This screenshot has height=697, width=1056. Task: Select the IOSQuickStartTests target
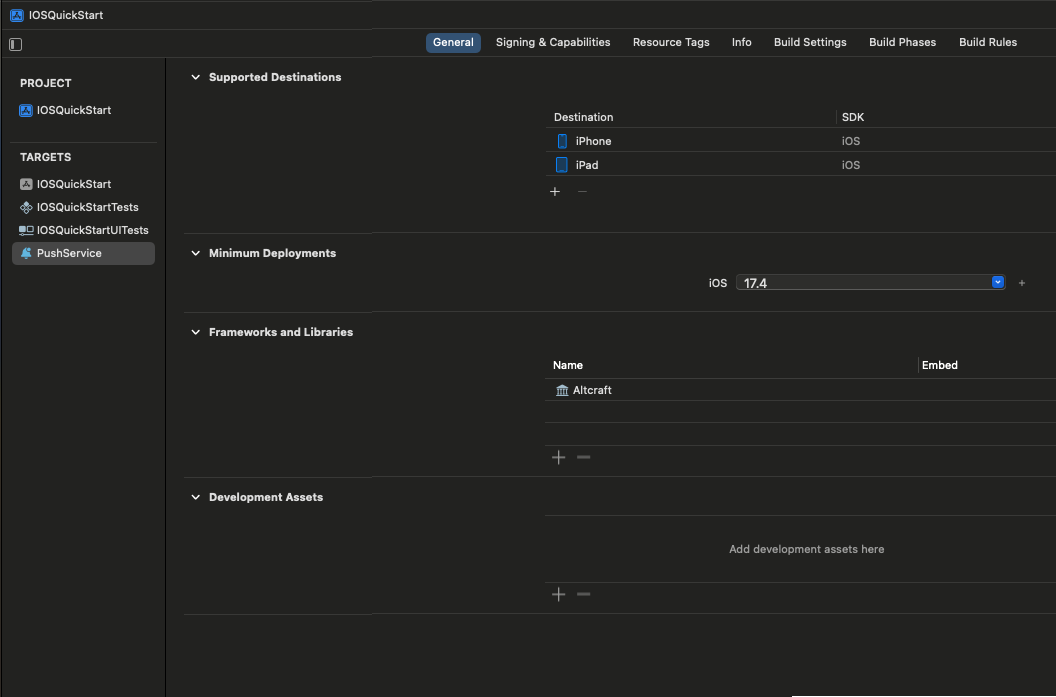pyautogui.click(x=86, y=207)
